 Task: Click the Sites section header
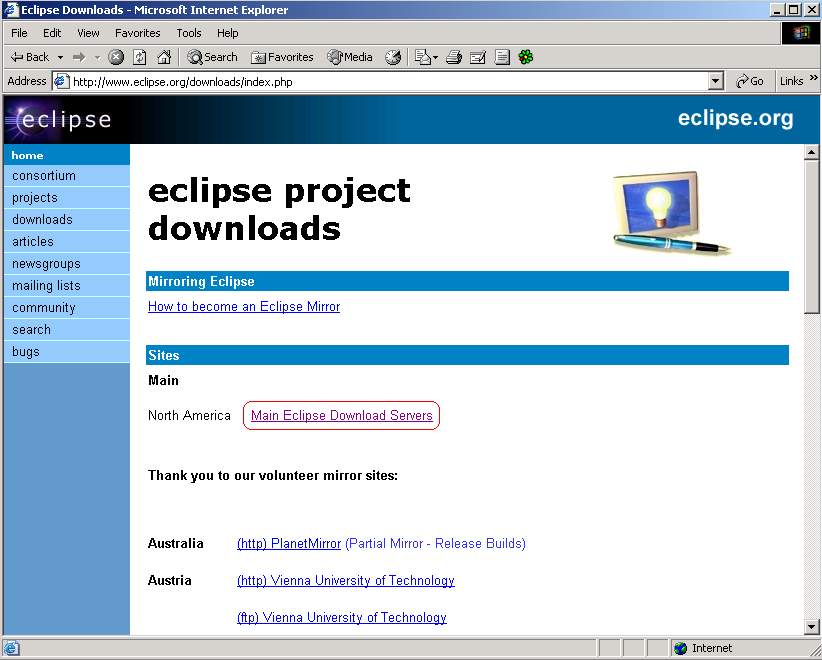(x=467, y=355)
